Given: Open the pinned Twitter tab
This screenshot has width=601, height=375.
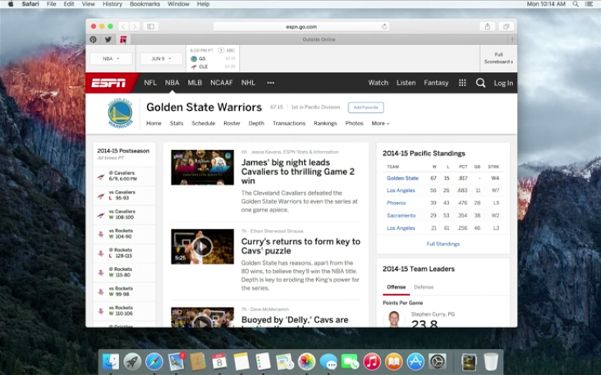Looking at the screenshot, I should pos(108,39).
